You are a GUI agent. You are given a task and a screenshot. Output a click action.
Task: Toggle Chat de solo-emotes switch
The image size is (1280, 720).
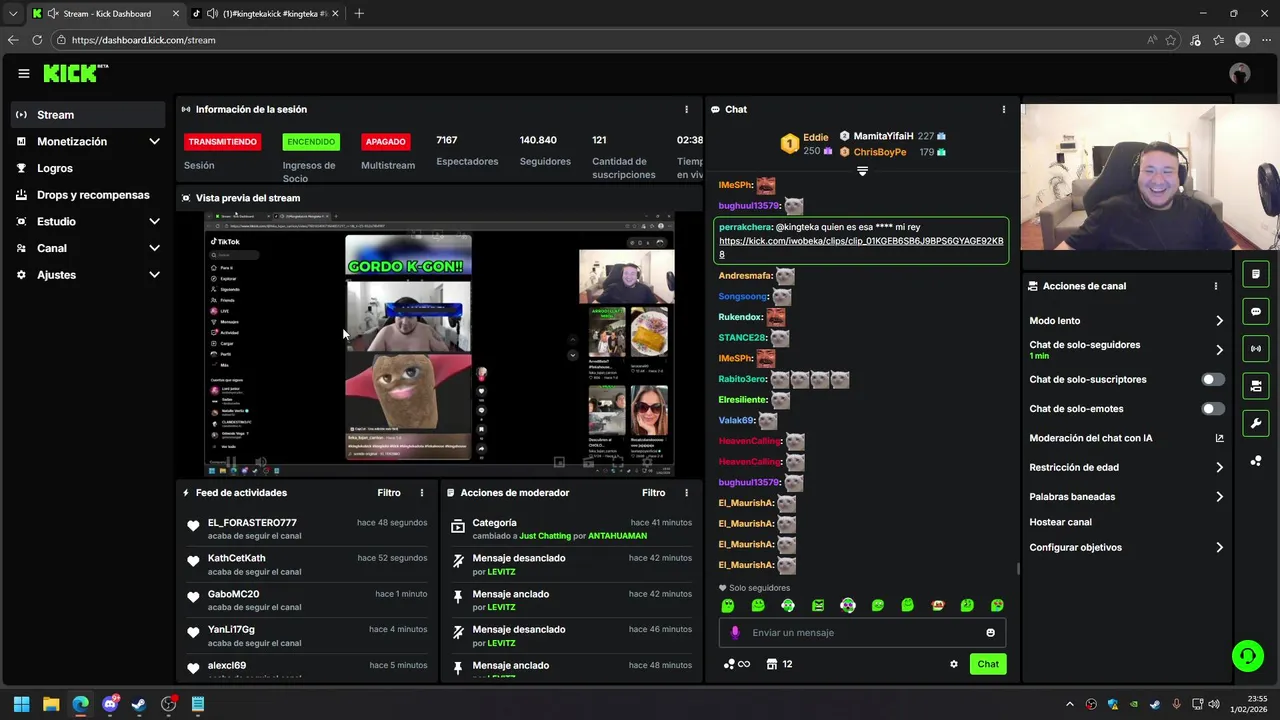pos(1213,408)
